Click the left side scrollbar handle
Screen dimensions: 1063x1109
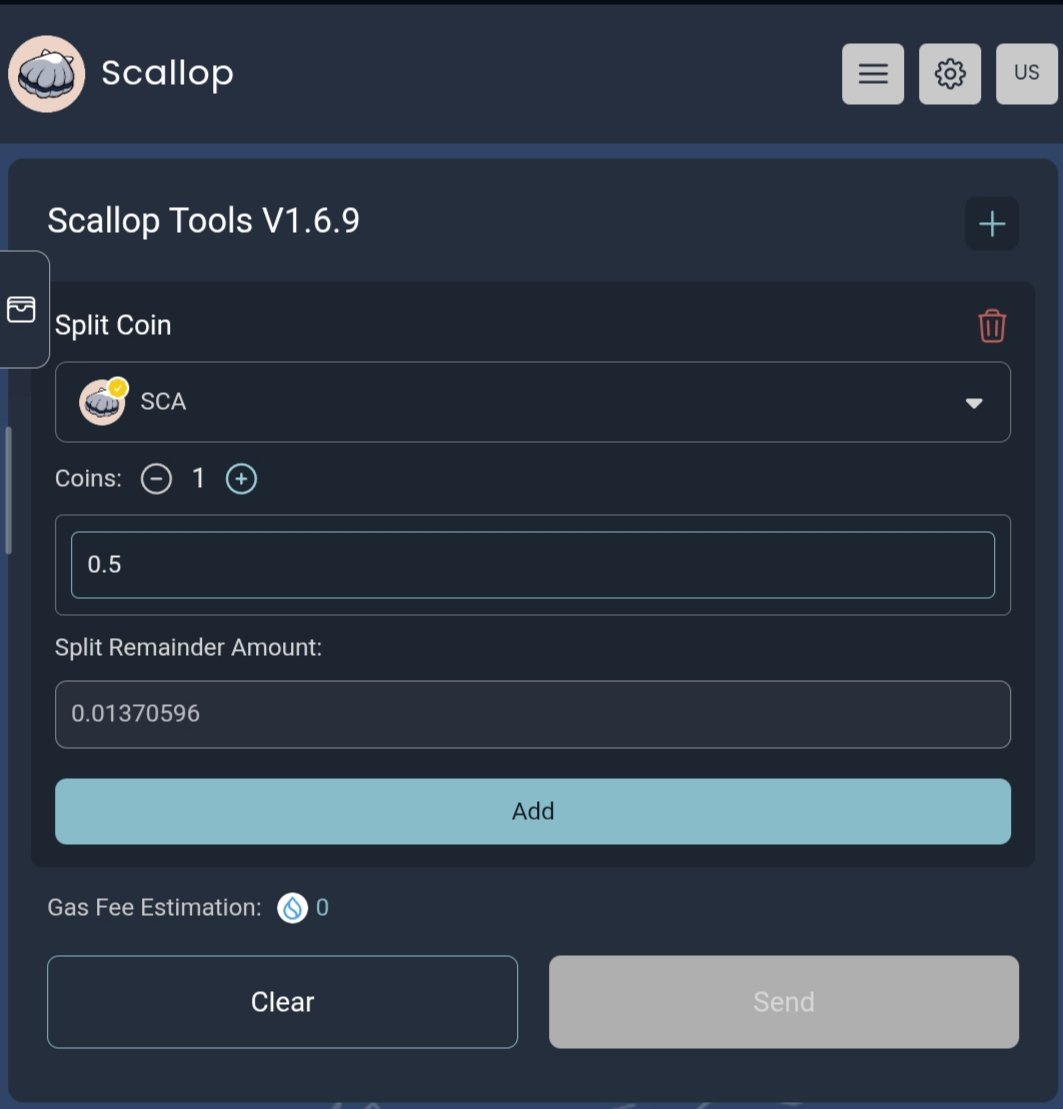8,490
